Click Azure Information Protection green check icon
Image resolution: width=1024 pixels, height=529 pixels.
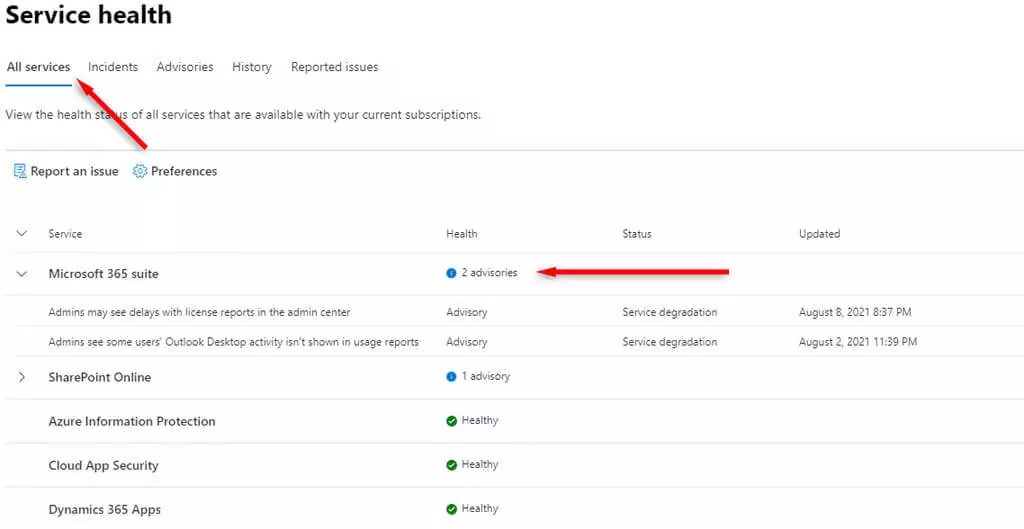click(451, 421)
